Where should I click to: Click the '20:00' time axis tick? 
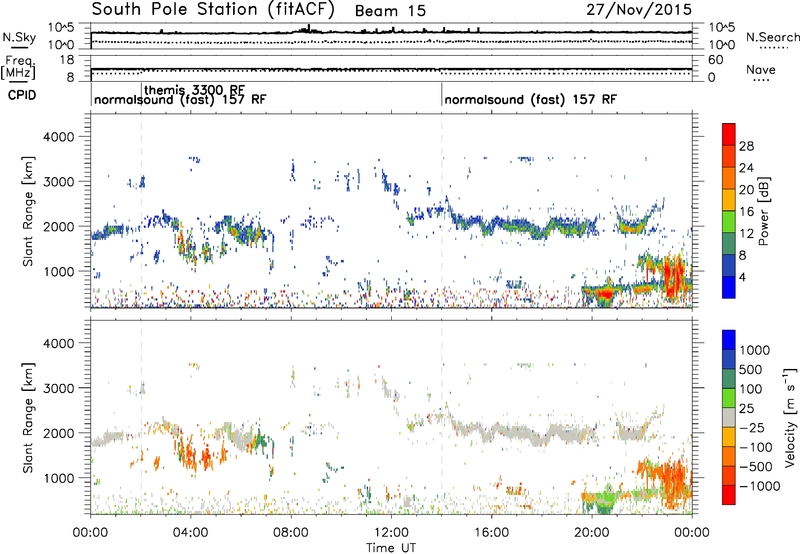click(x=591, y=533)
